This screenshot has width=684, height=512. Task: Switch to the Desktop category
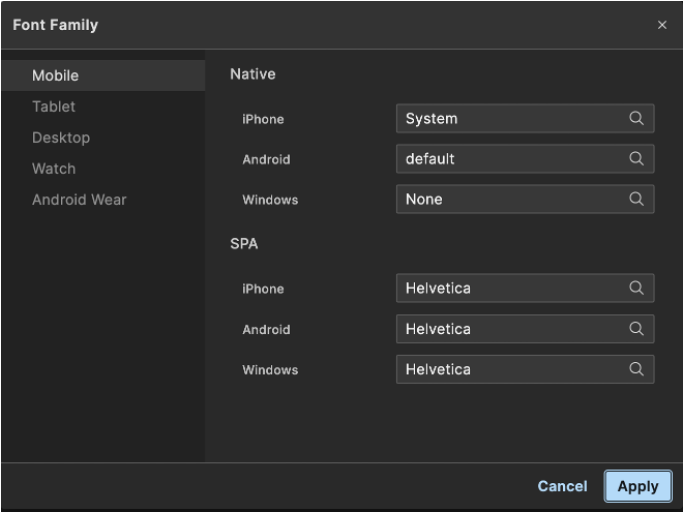pos(61,138)
